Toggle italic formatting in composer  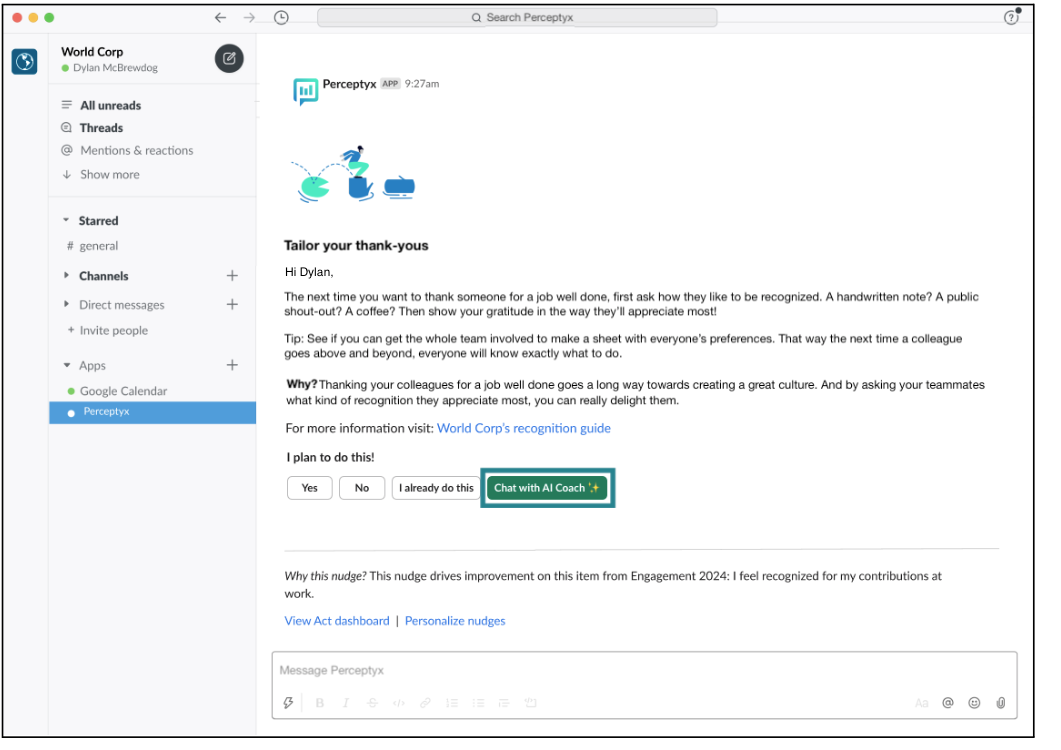346,703
